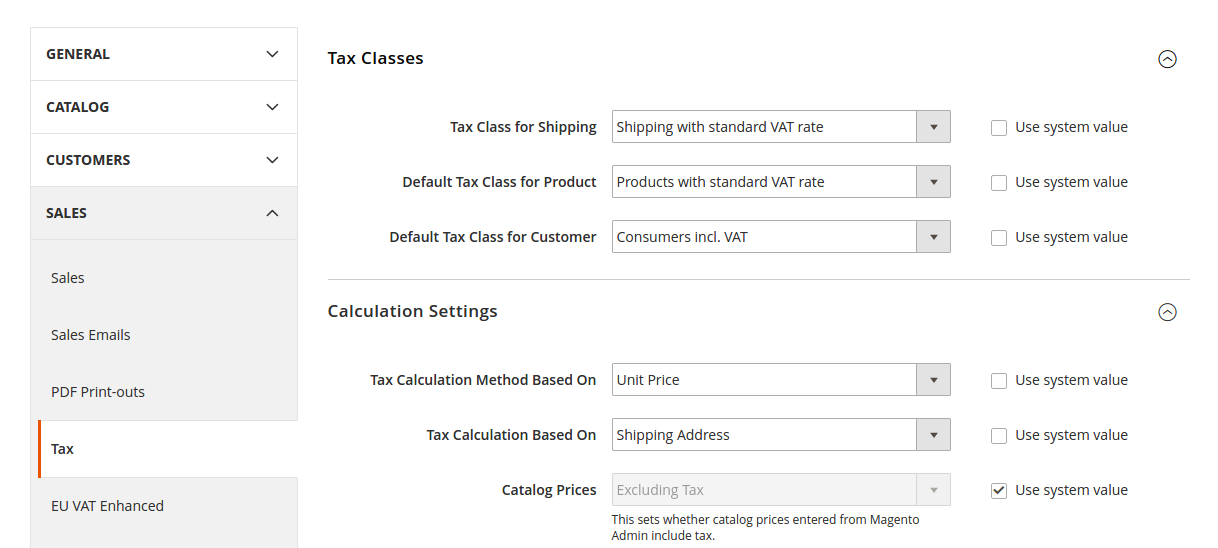Check Use system value for Default Product class
The width and height of the screenshot is (1218, 548).
999,183
